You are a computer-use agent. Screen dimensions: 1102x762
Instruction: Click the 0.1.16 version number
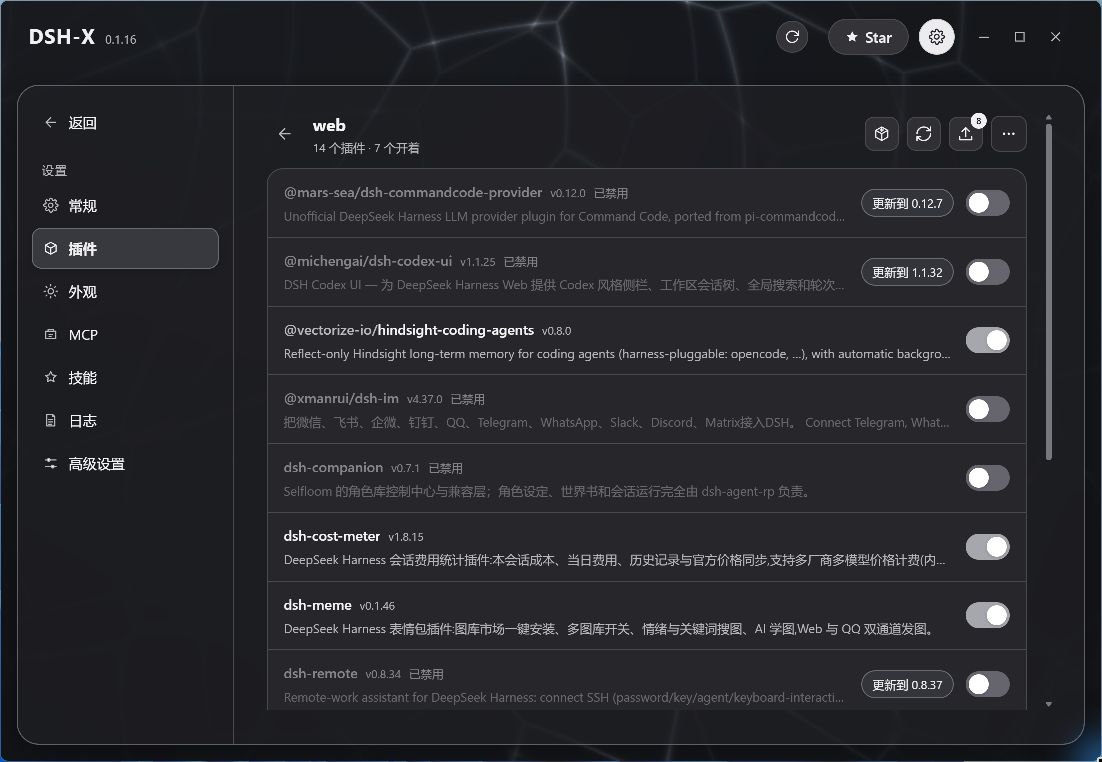(x=121, y=40)
